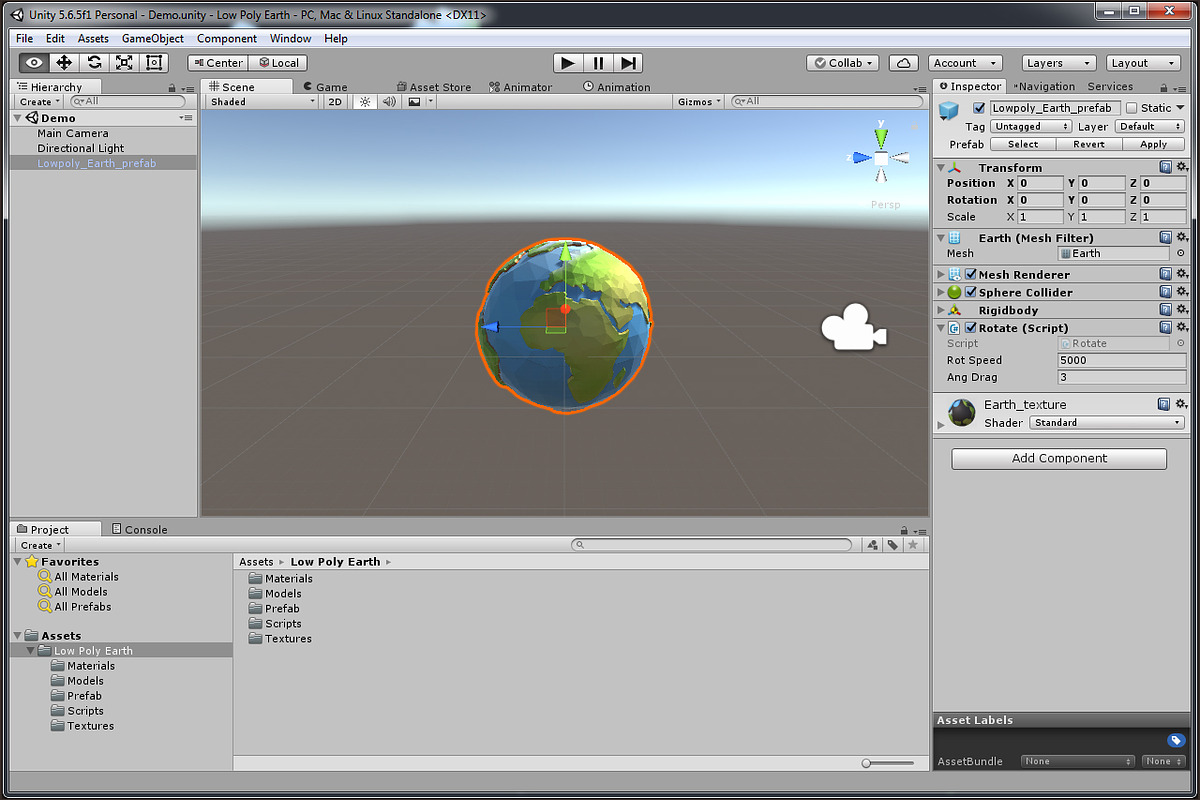Open Transform component gear settings
1200x800 pixels.
[x=1181, y=167]
